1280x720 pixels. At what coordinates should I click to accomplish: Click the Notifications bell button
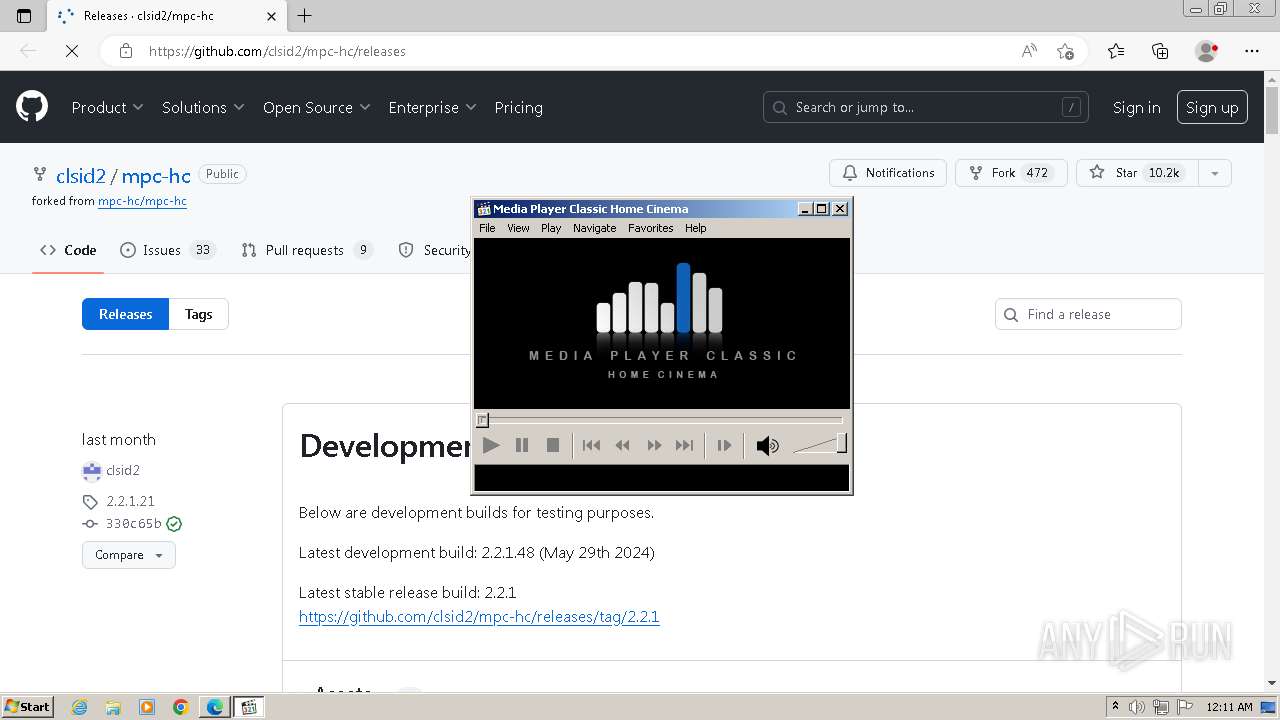[x=888, y=173]
